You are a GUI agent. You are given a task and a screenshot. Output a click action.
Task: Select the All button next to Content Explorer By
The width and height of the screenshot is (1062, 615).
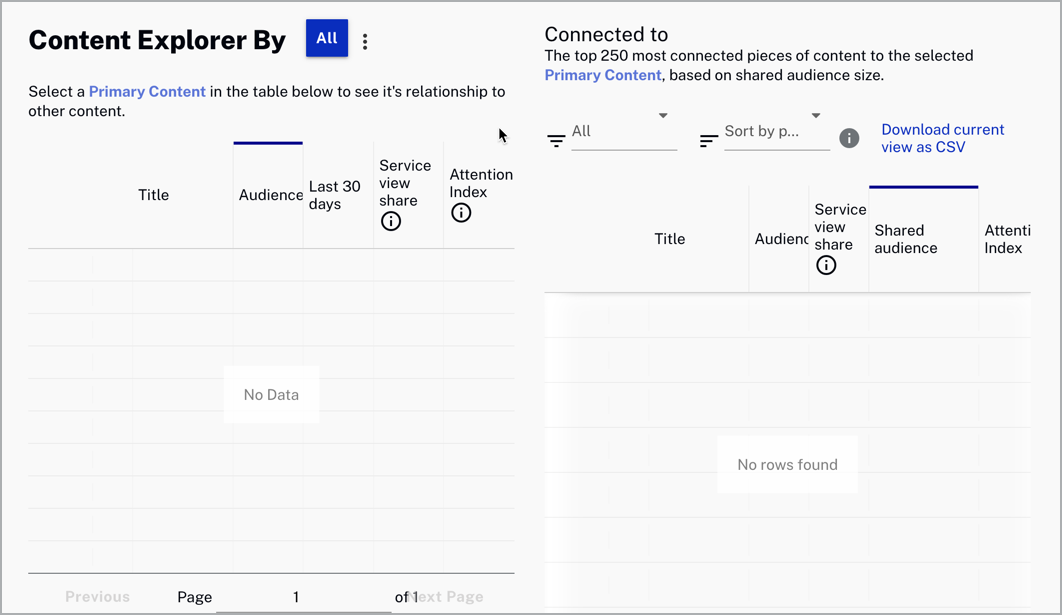click(x=326, y=39)
